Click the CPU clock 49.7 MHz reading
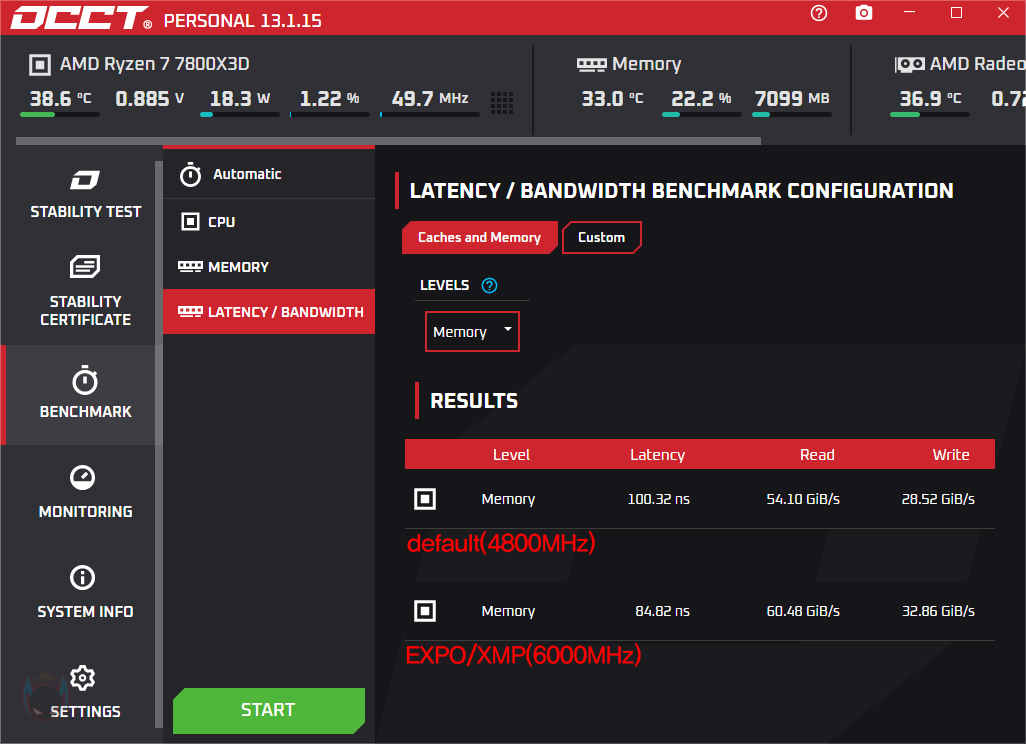 [430, 99]
